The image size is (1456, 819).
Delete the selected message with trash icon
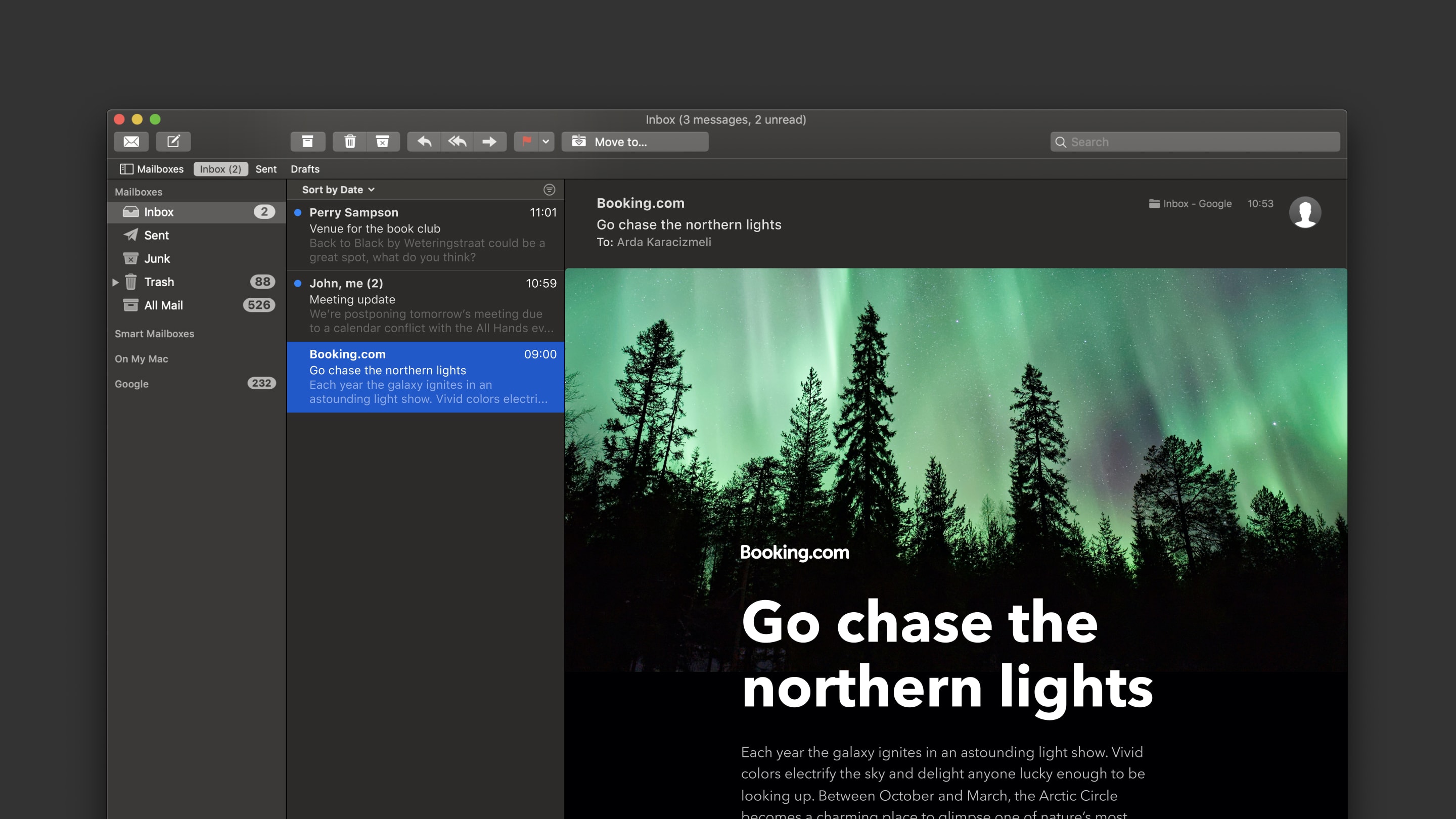(x=350, y=142)
